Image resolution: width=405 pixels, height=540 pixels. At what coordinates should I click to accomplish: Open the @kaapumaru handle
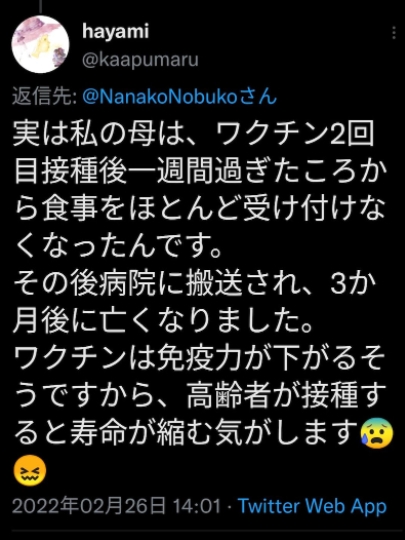[x=140, y=60]
